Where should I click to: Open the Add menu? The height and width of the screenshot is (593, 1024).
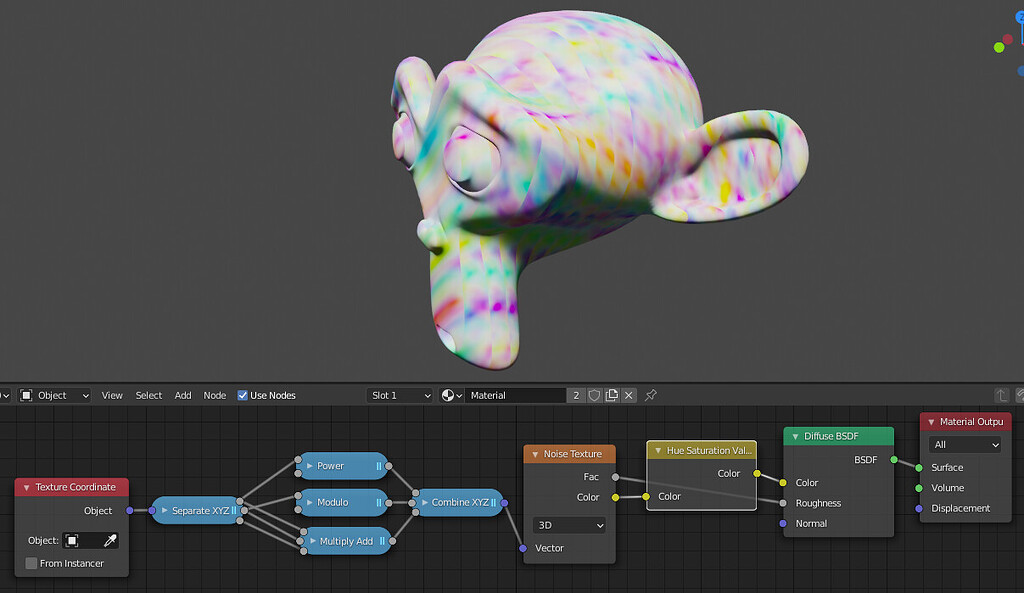183,395
